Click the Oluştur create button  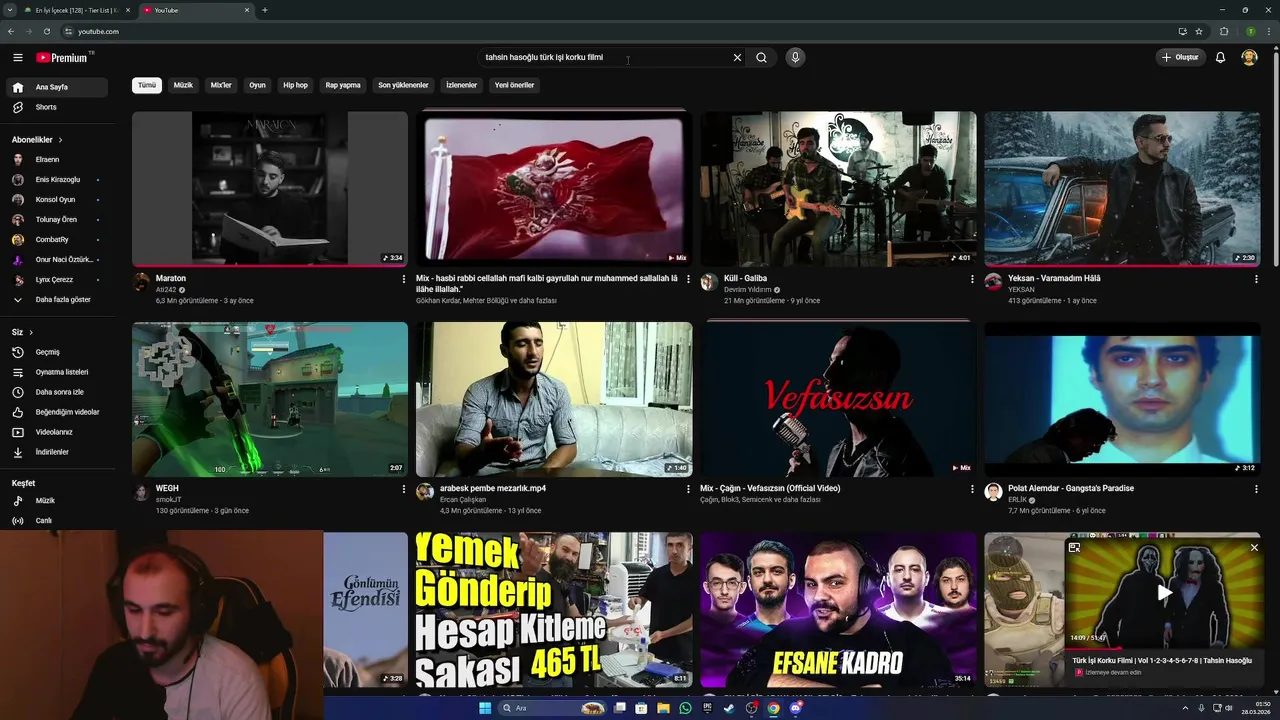click(1180, 58)
